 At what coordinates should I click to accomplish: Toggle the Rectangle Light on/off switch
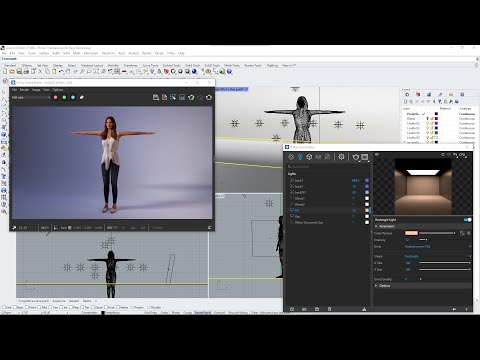[467, 220]
